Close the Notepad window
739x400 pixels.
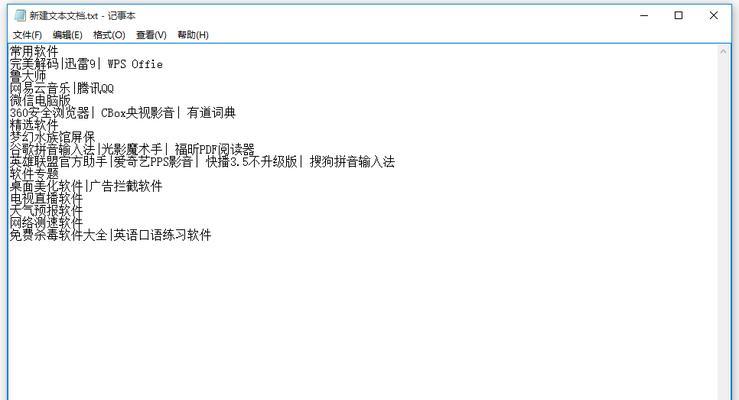click(x=714, y=16)
